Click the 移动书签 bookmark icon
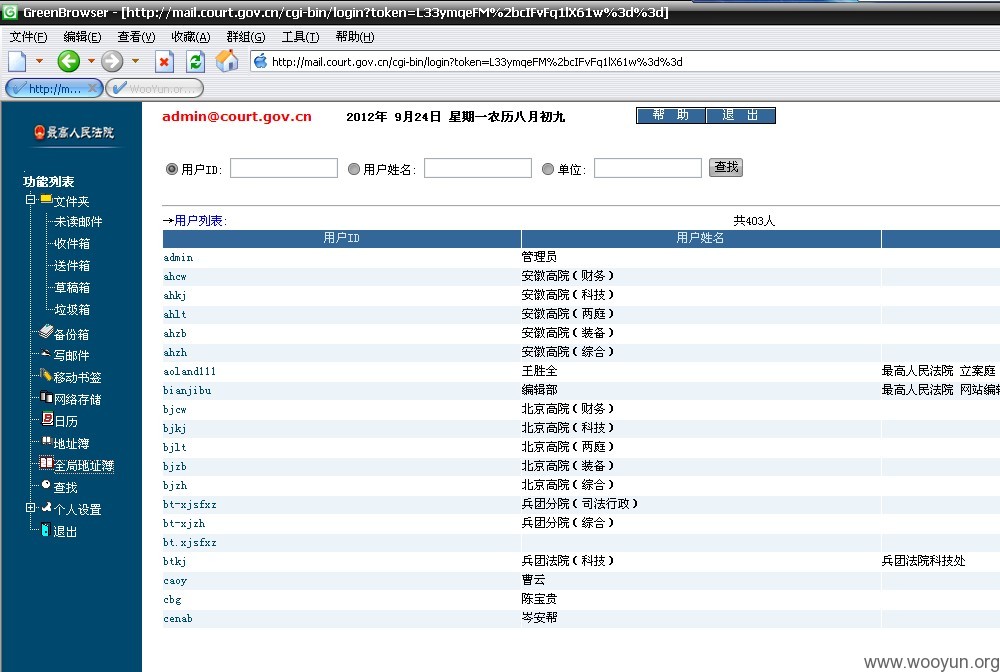 (x=46, y=375)
